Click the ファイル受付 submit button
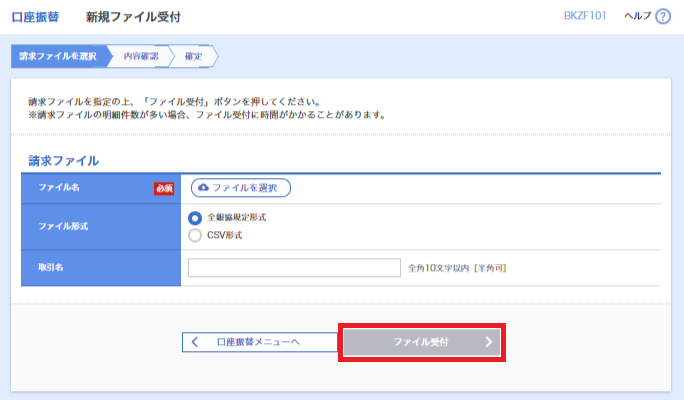Image resolution: width=684 pixels, height=400 pixels. [422, 342]
